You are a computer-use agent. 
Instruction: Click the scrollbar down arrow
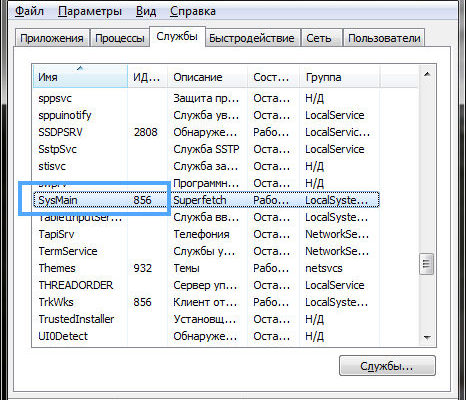coord(427,338)
